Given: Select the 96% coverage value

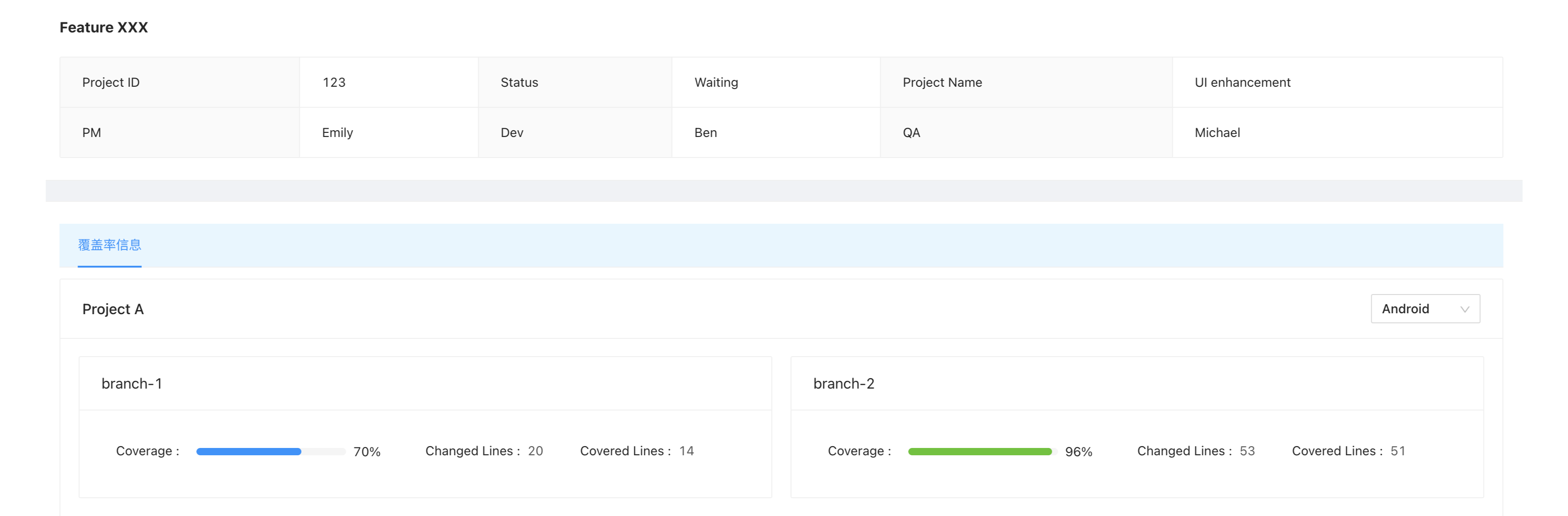Looking at the screenshot, I should point(1079,452).
